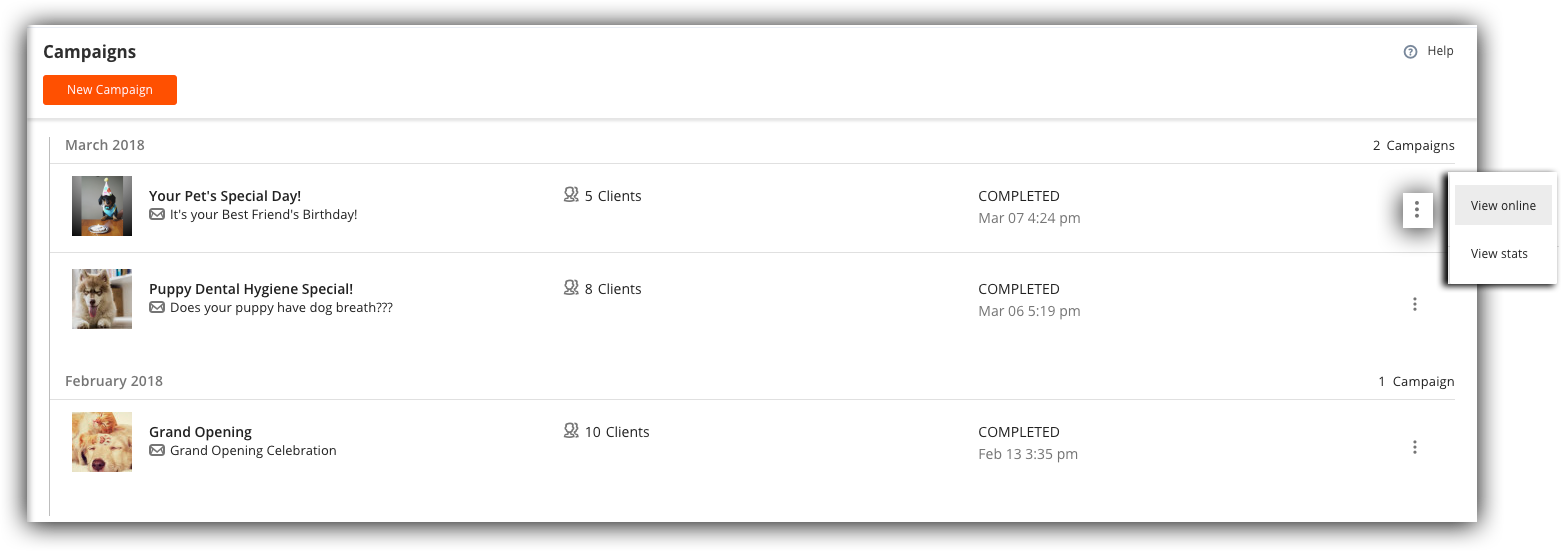Open the Grand Opening campaign title
Image resolution: width=1561 pixels, height=551 pixels.
tap(200, 432)
